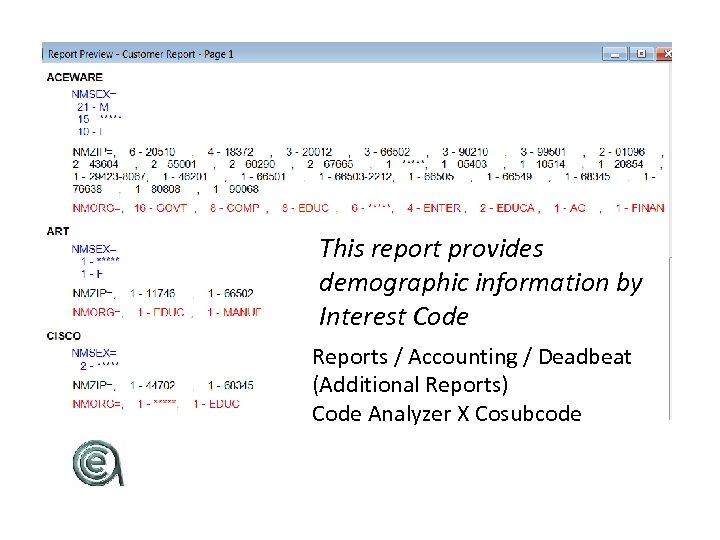Click the ACEWARE NMSEX= label
Image resolution: width=720 pixels, height=540 pixels.
click(94, 94)
